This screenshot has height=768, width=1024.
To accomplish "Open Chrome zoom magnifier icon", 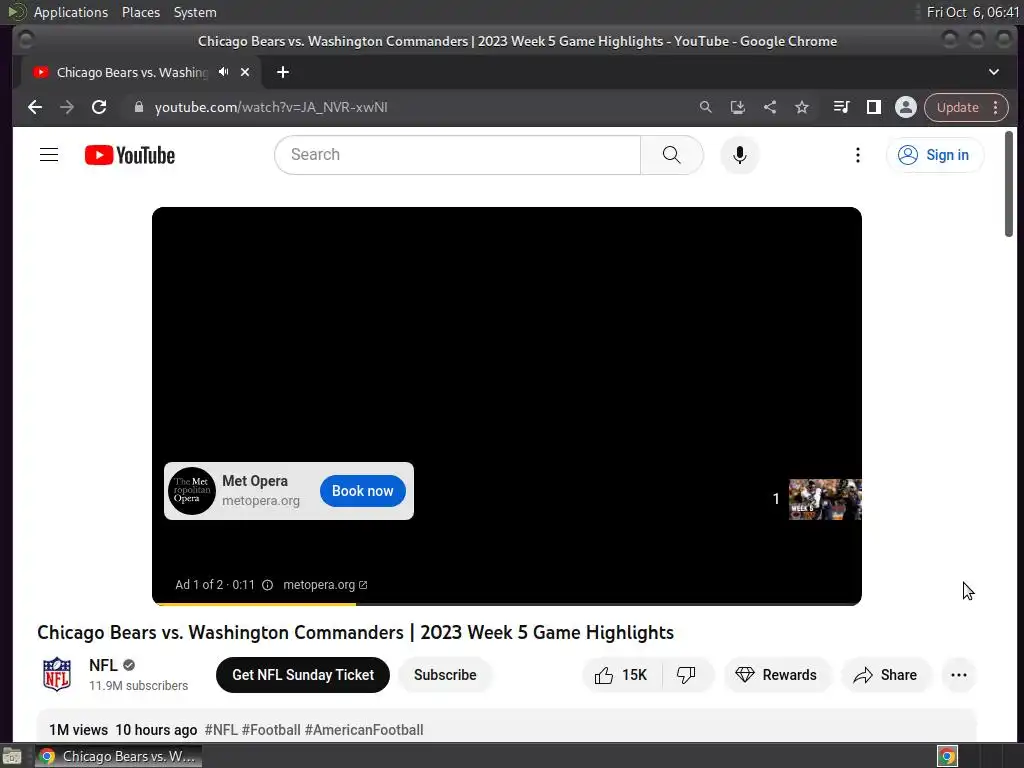I will point(705,107).
